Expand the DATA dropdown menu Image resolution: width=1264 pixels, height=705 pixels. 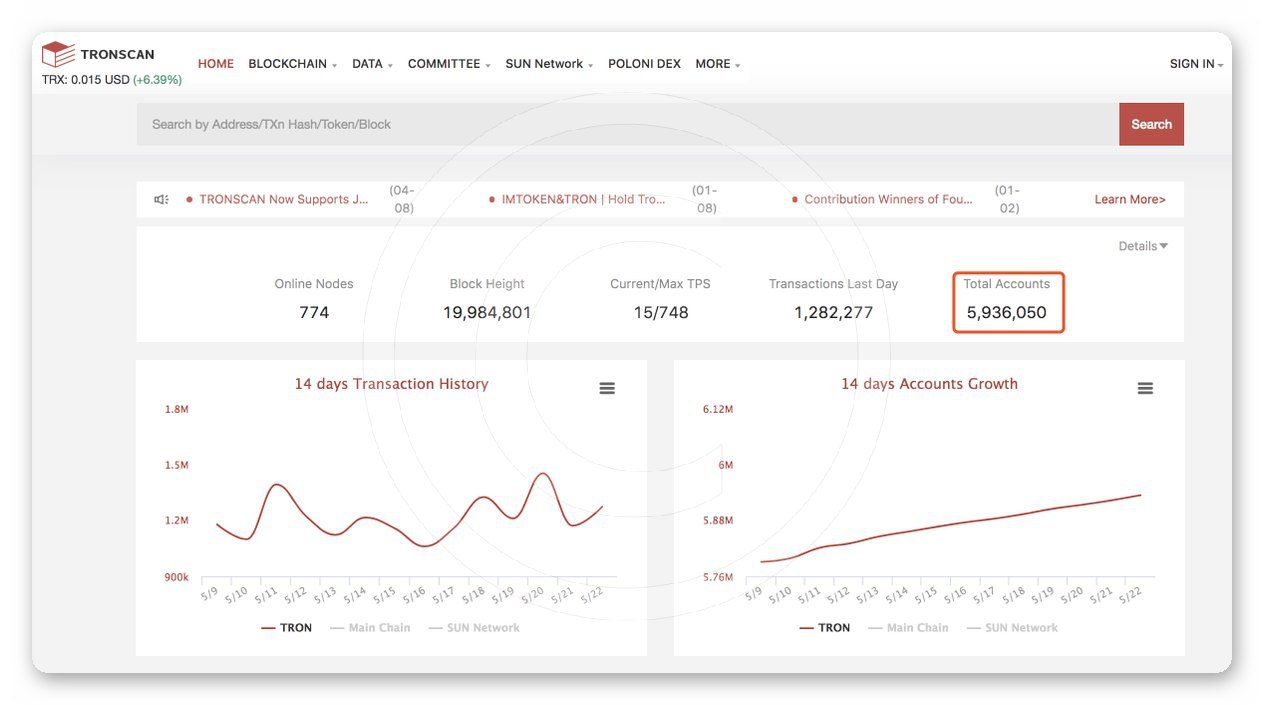click(372, 64)
